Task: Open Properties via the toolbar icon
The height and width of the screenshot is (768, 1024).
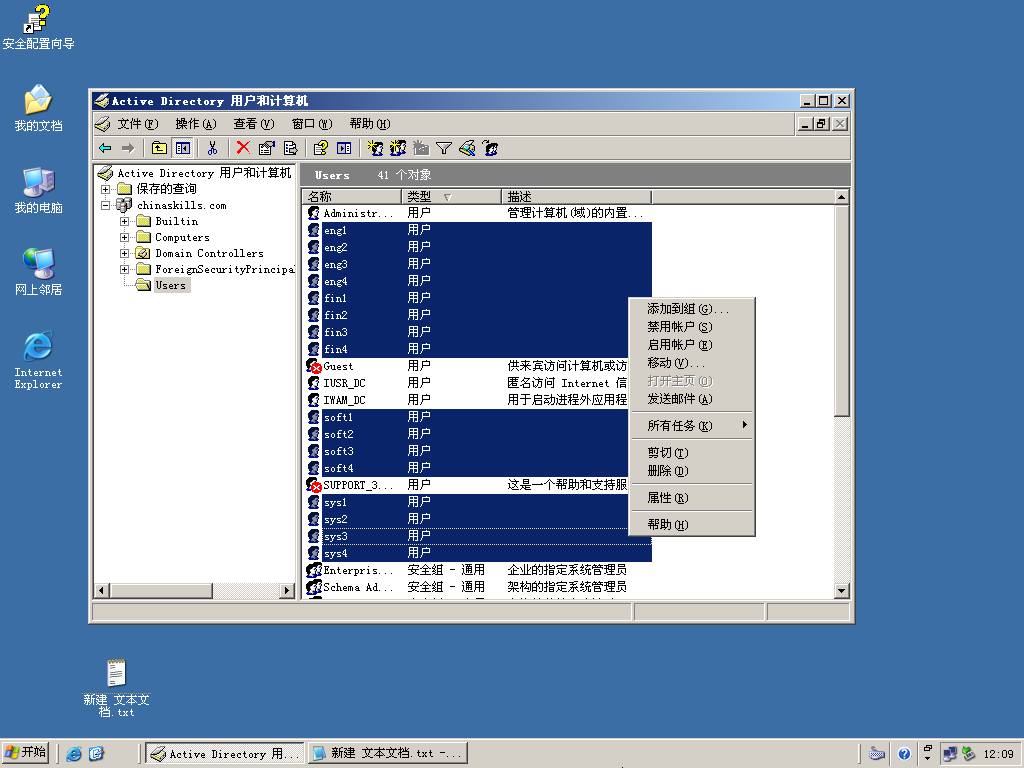Action: click(x=266, y=148)
